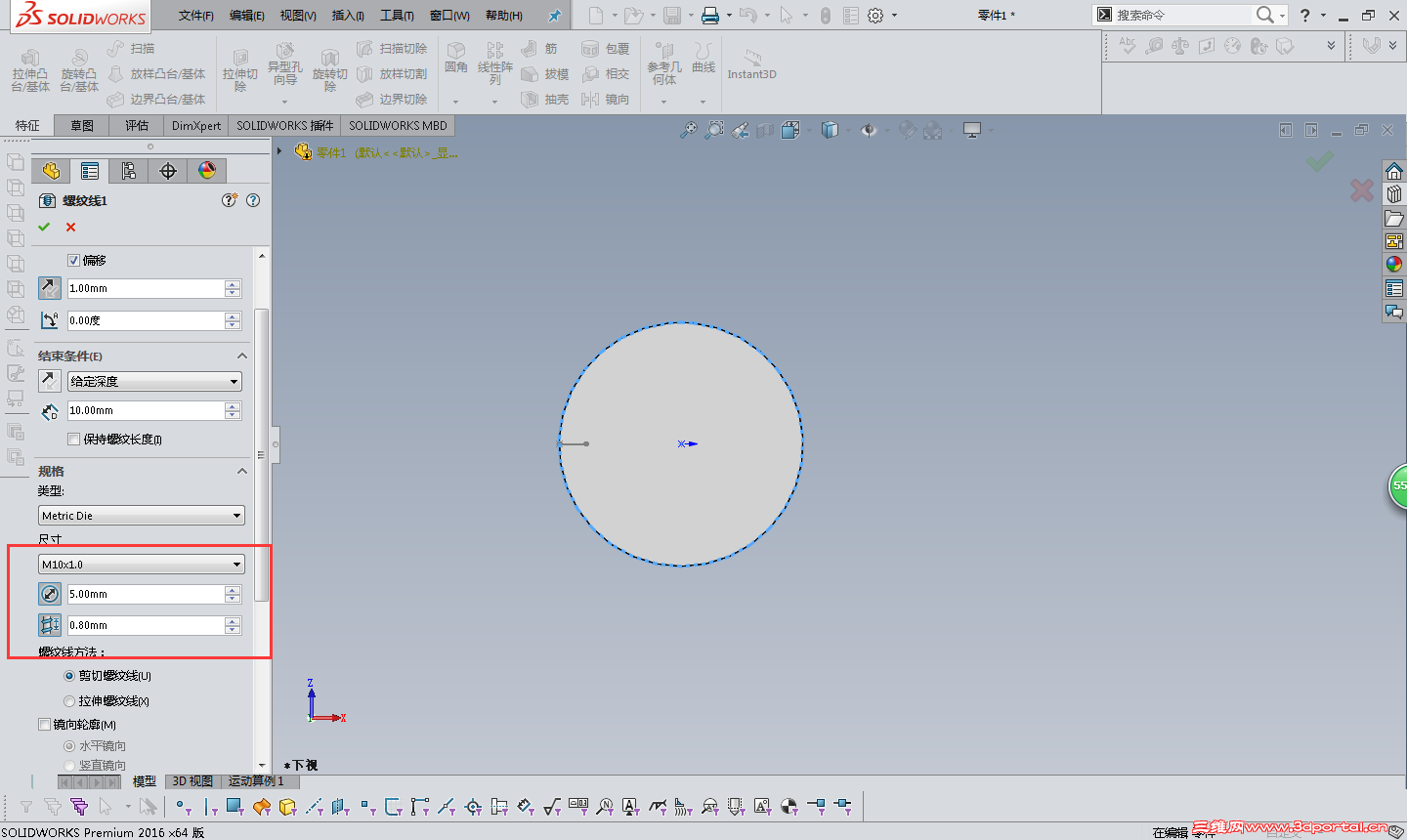
Task: Select the 旋转凸台/基体 revolve boss tool
Action: click(x=78, y=68)
